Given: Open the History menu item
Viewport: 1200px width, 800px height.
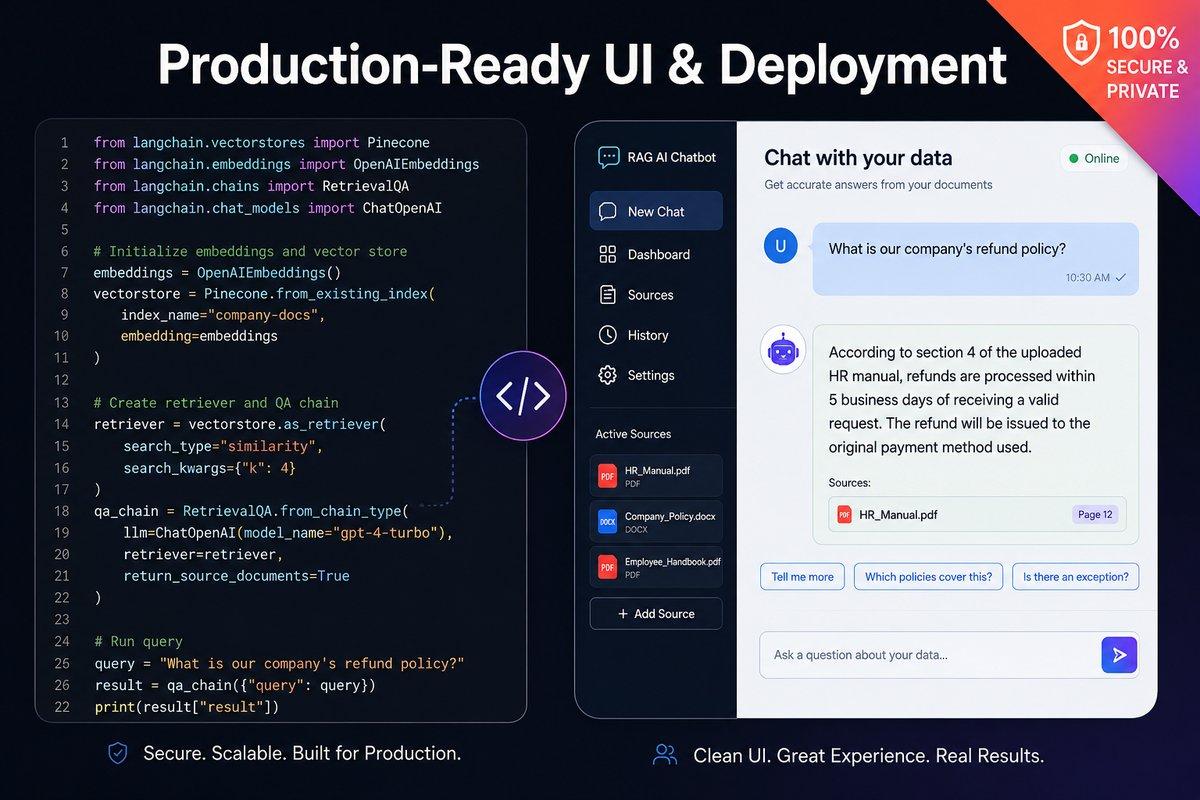Looking at the screenshot, I should (656, 335).
